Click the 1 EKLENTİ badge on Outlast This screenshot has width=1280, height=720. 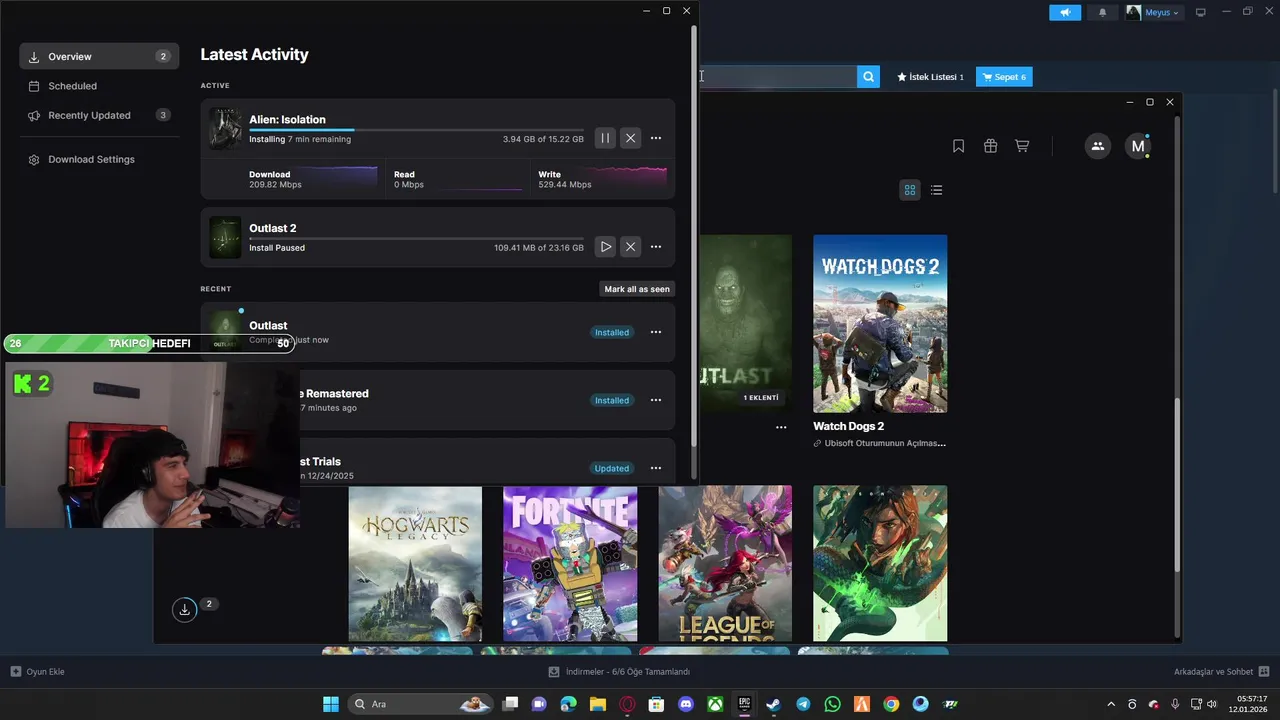point(761,398)
